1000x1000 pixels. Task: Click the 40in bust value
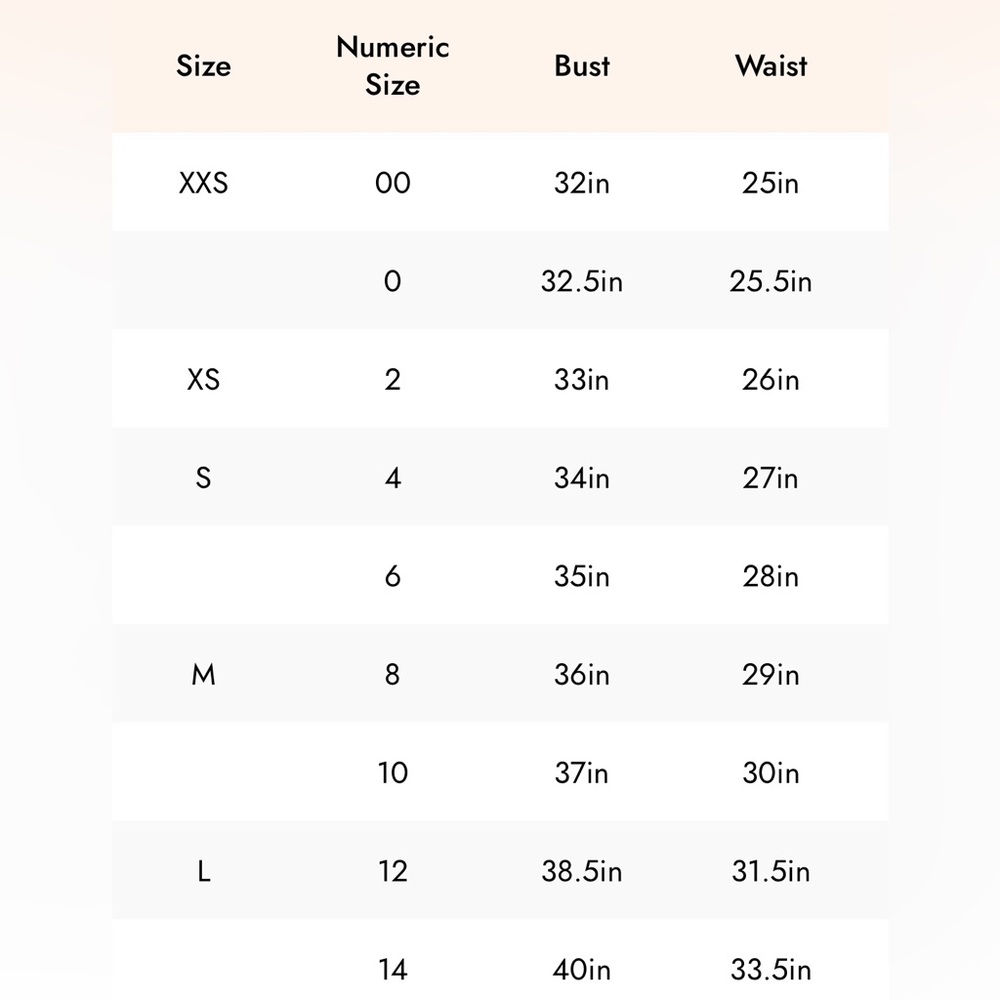[x=582, y=969]
